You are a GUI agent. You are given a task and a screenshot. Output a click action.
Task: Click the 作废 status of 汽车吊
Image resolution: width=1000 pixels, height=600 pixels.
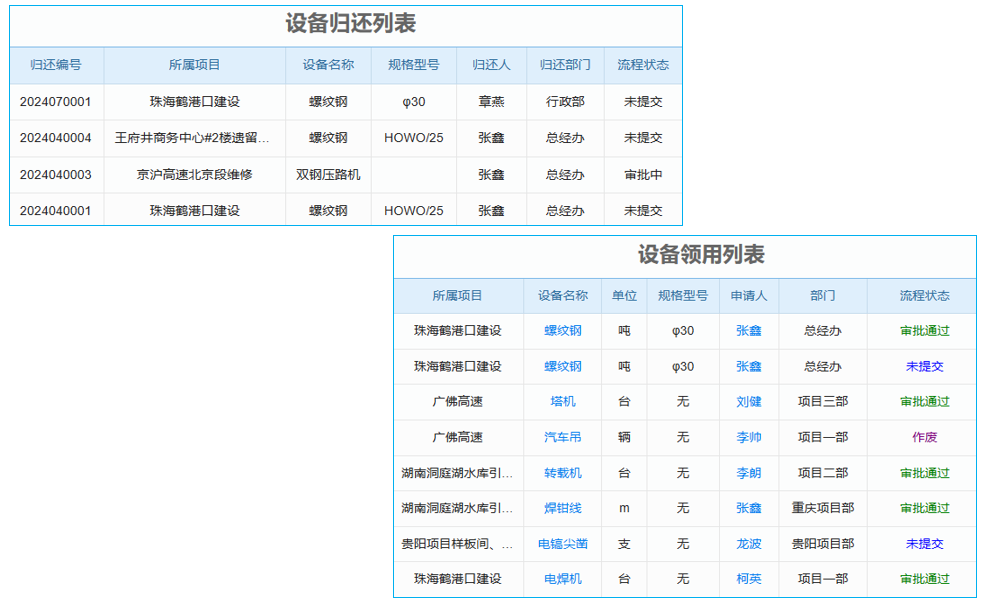[x=924, y=438]
